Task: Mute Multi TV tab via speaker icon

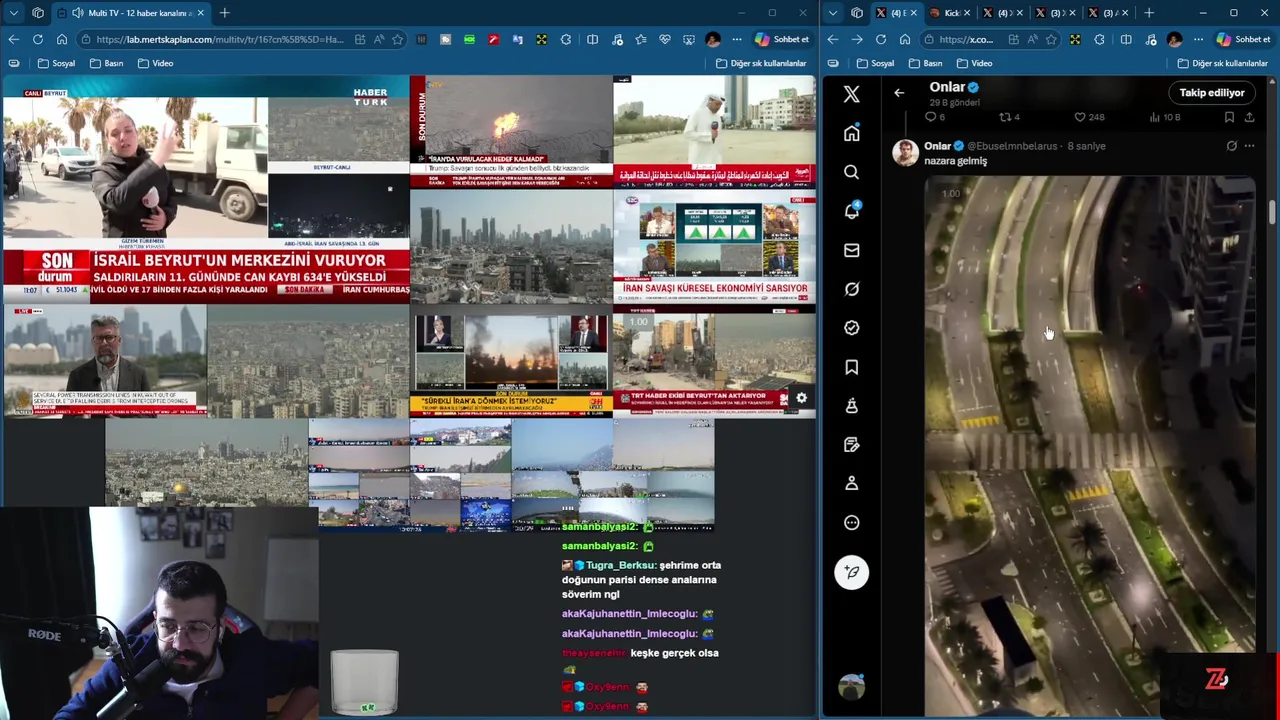Action: coord(78,13)
